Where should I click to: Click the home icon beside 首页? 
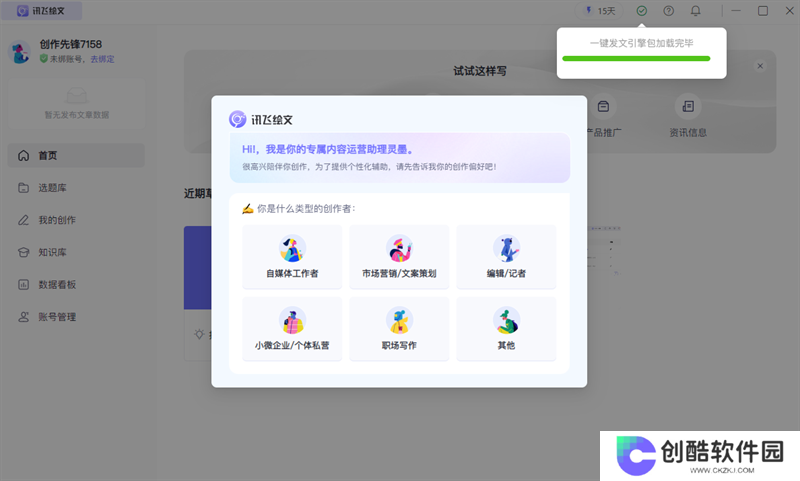pos(23,156)
